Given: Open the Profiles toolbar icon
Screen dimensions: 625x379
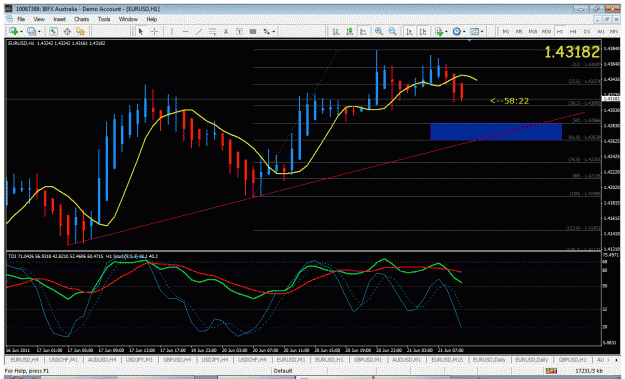Looking at the screenshot, I should [31, 31].
